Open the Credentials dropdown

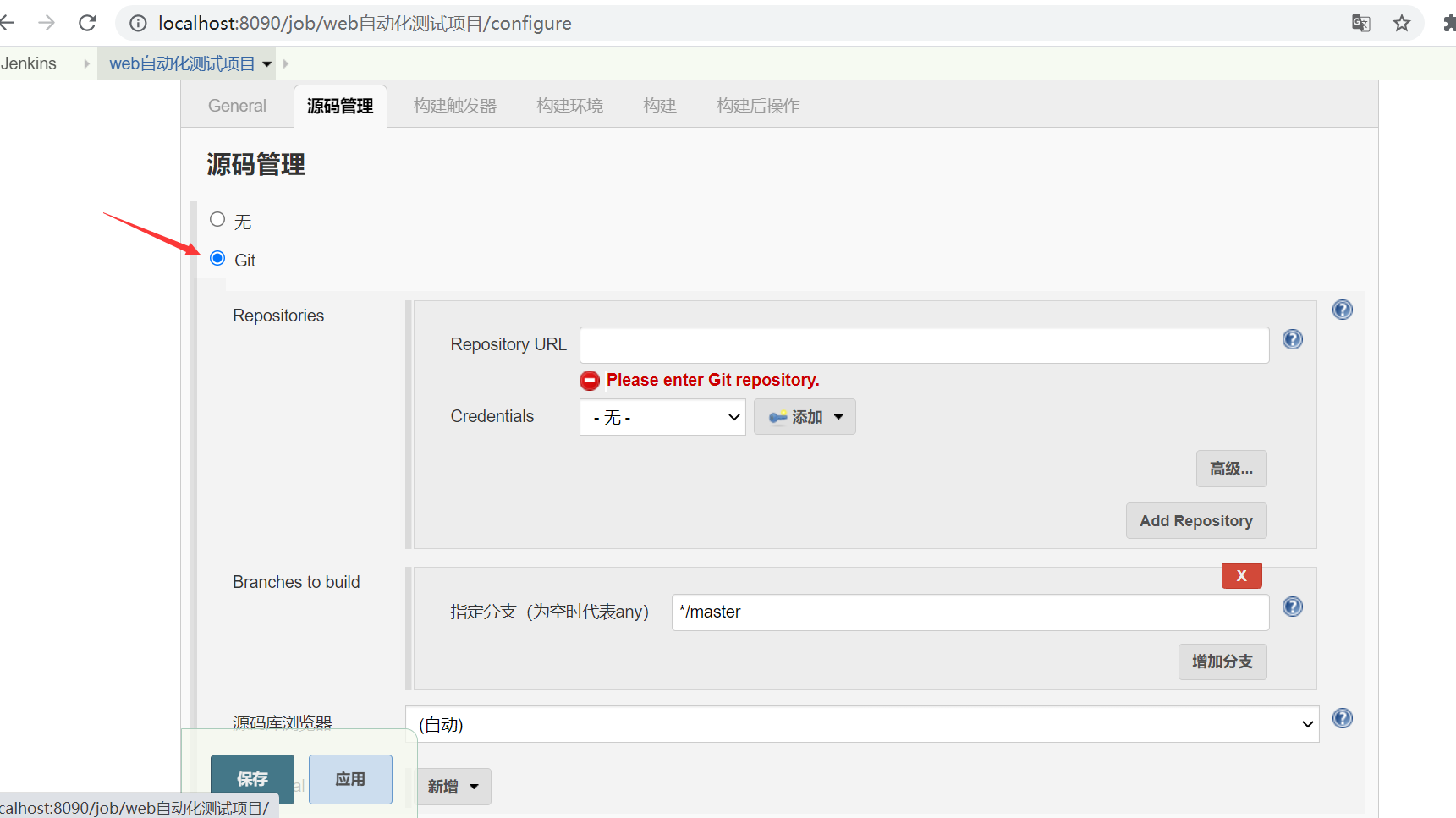pyautogui.click(x=662, y=417)
